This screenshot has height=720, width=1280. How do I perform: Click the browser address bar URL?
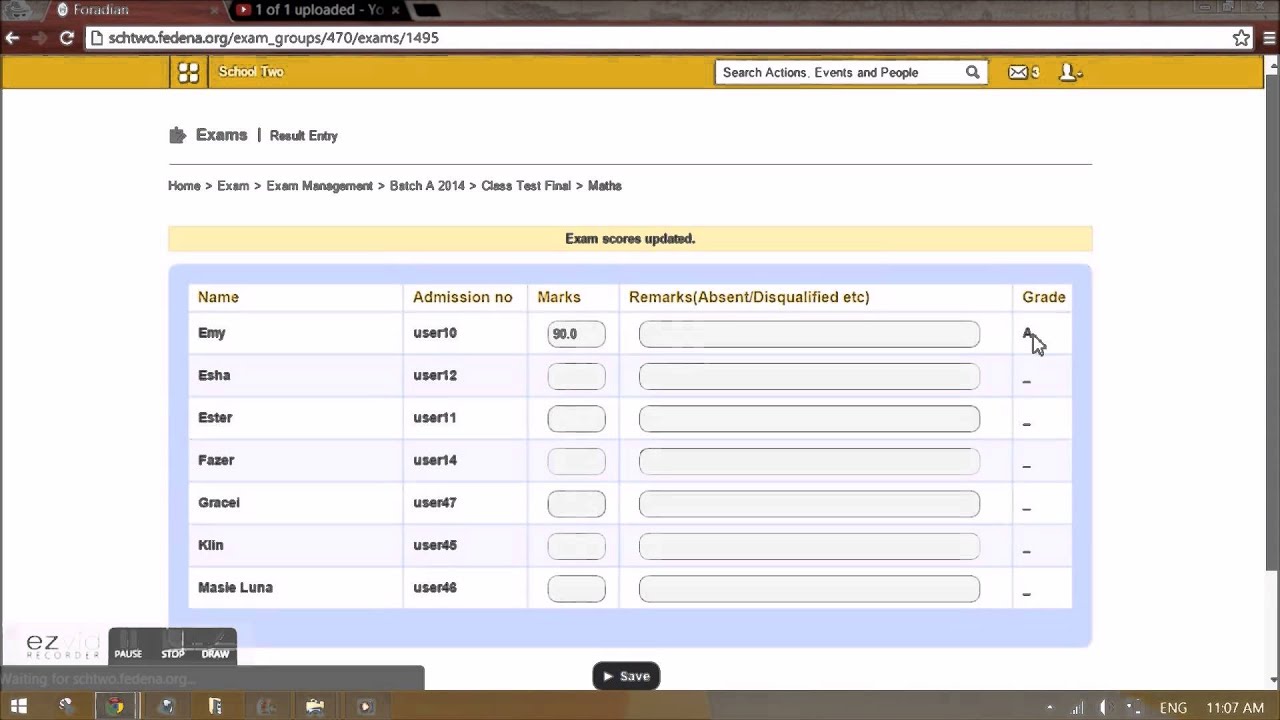tap(274, 38)
